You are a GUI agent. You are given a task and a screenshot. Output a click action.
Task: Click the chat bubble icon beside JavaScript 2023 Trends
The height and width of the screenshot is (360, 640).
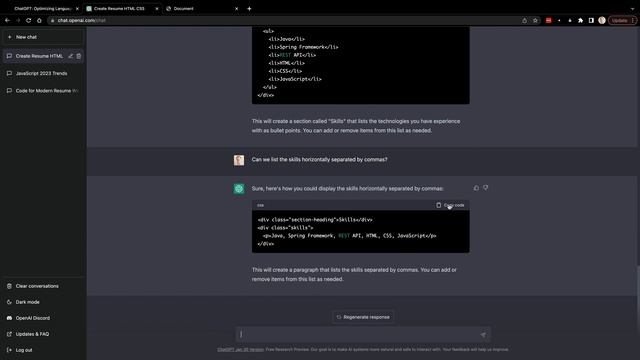click(x=9, y=73)
